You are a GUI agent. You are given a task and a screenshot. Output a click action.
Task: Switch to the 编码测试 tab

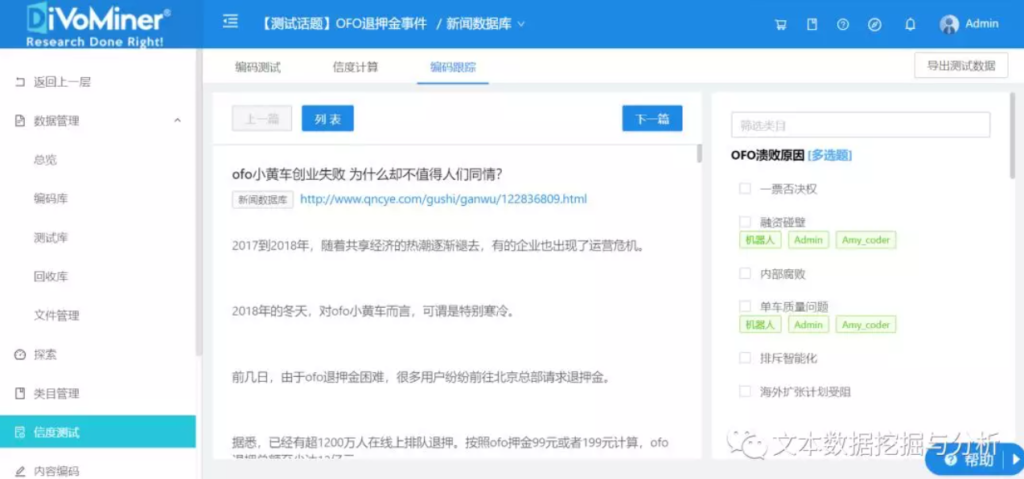(x=258, y=67)
